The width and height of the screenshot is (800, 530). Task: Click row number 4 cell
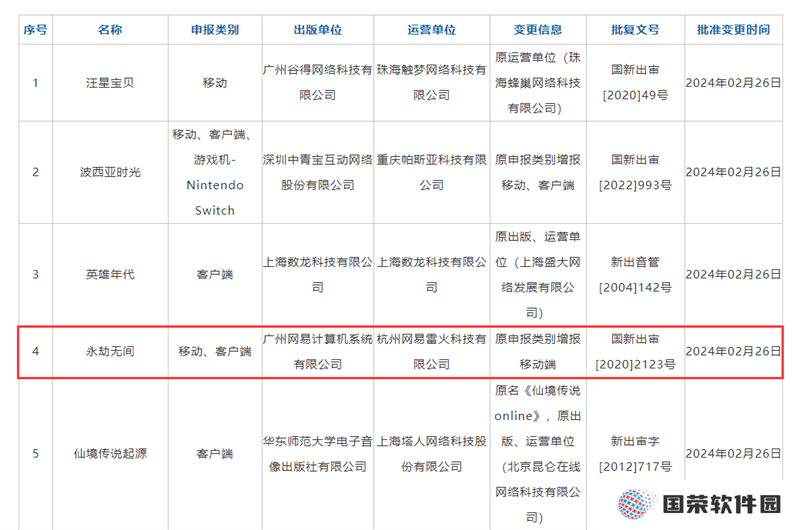click(x=35, y=351)
